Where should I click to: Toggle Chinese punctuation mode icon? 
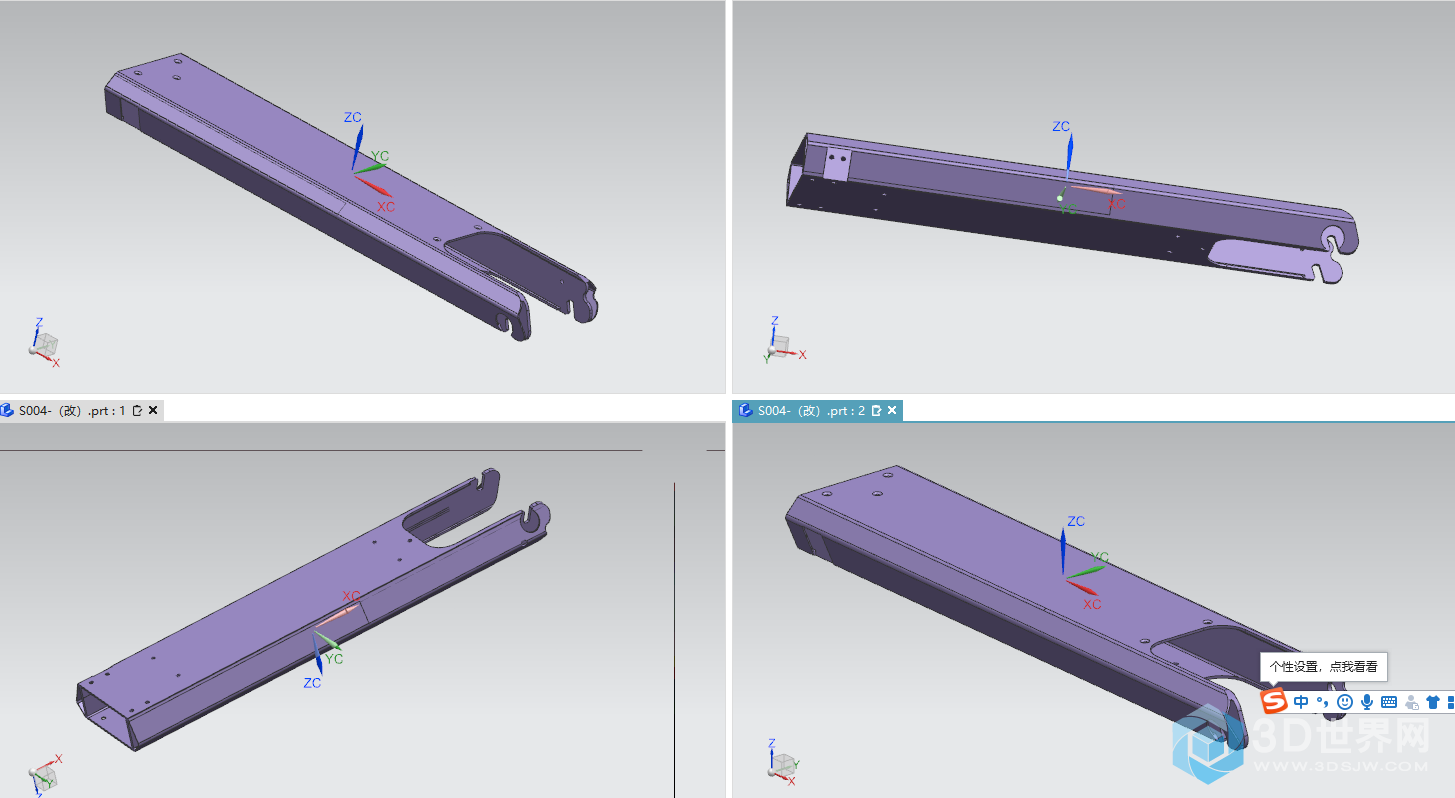coord(1322,702)
